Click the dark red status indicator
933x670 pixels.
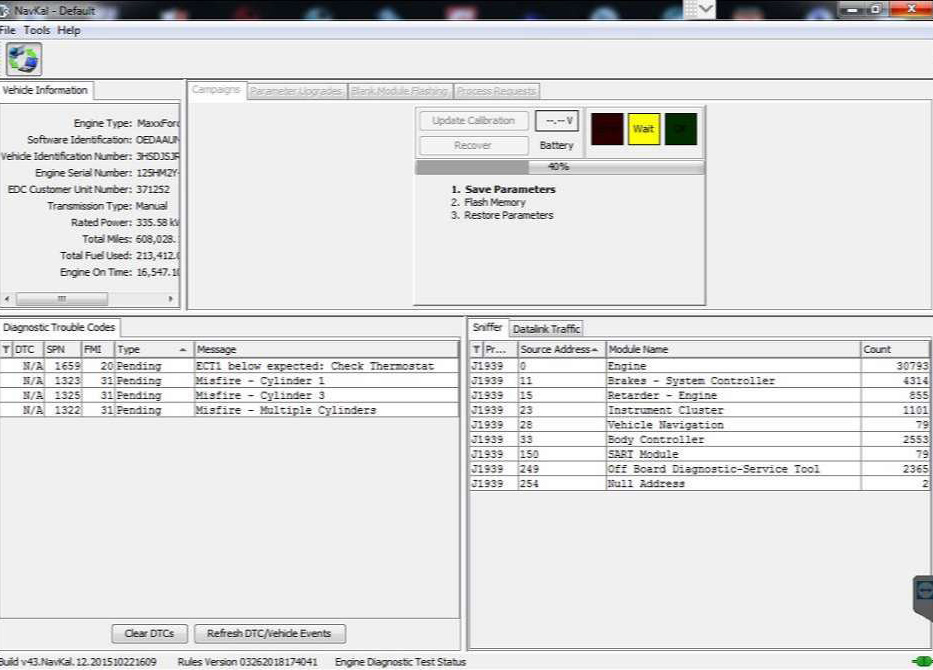[x=607, y=129]
